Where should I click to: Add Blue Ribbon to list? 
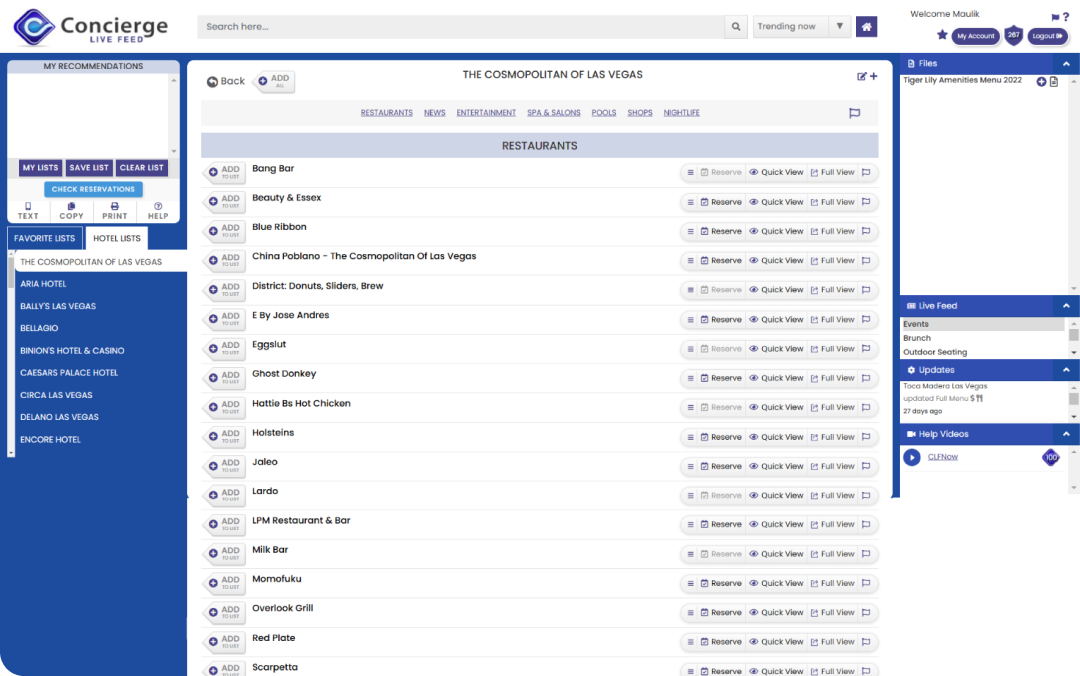[x=225, y=231]
